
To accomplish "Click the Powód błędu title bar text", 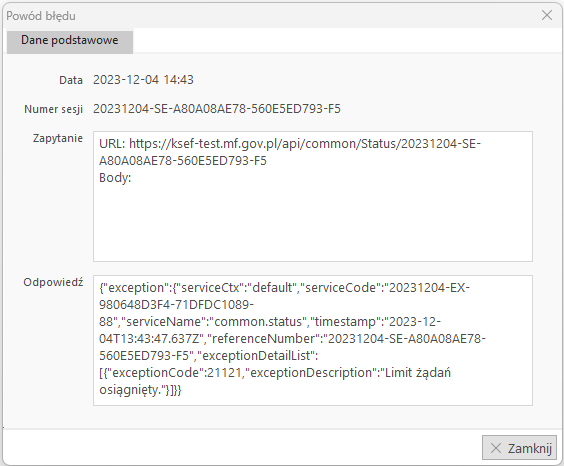I will 41,16.
